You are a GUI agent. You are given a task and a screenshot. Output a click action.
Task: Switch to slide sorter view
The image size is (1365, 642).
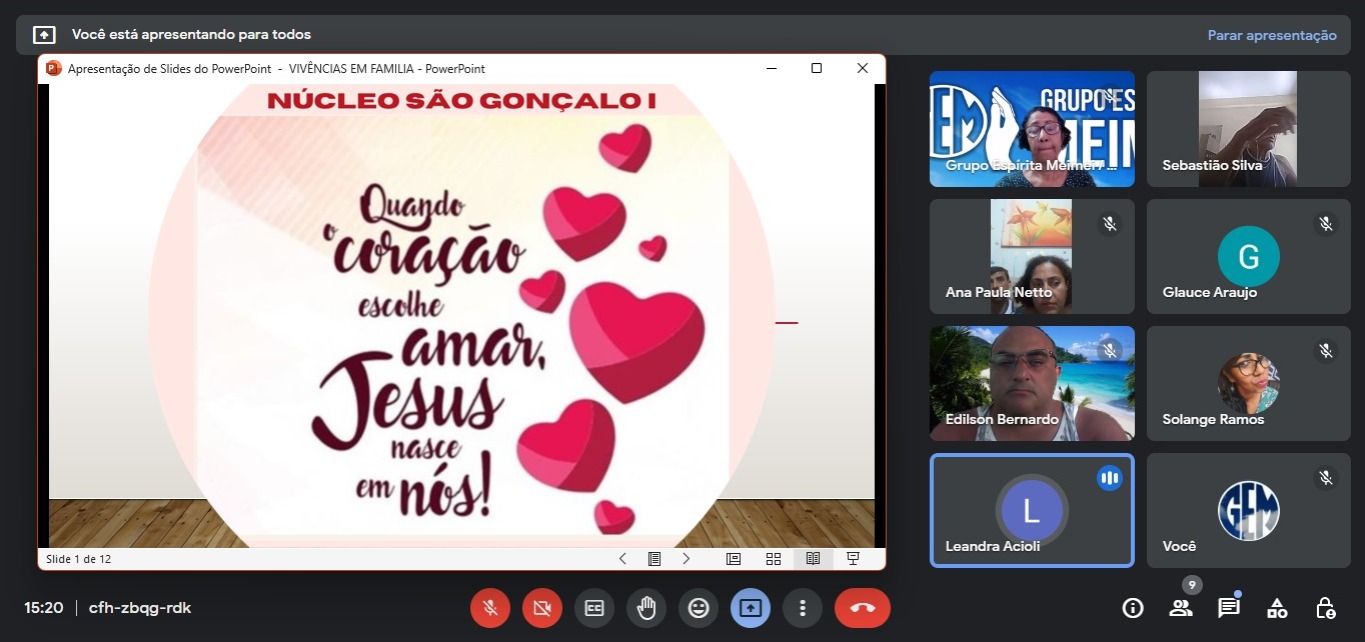[773, 559]
